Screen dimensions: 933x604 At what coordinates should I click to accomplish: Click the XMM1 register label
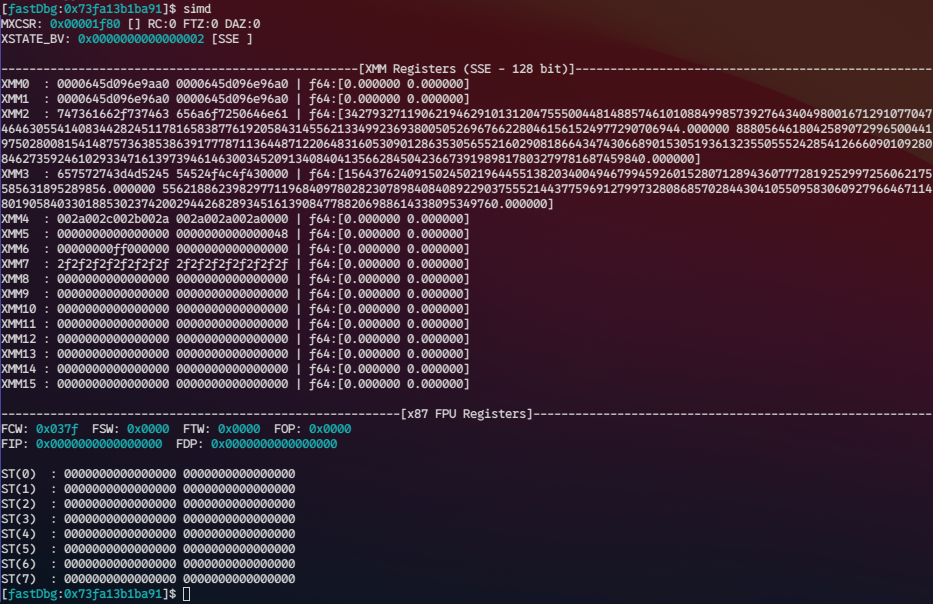tap(15, 99)
